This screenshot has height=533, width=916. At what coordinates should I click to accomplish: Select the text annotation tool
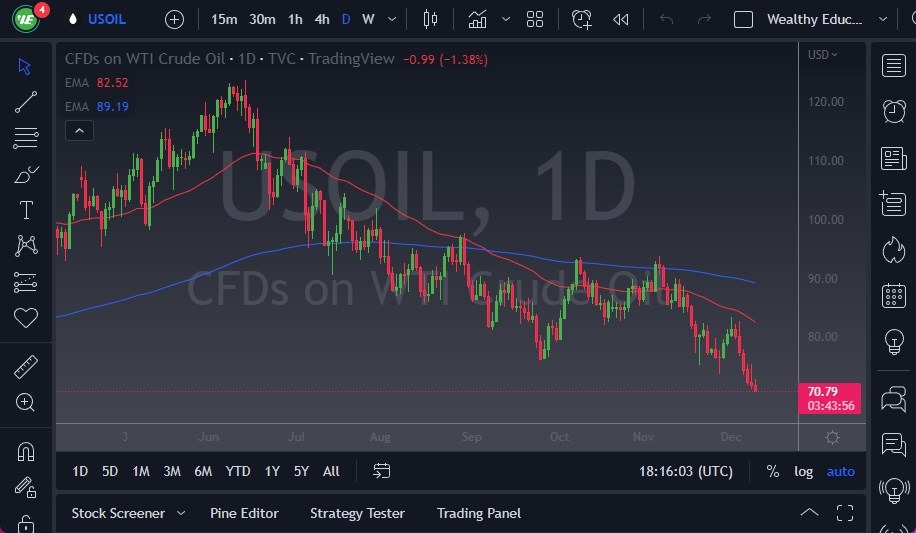(x=26, y=210)
